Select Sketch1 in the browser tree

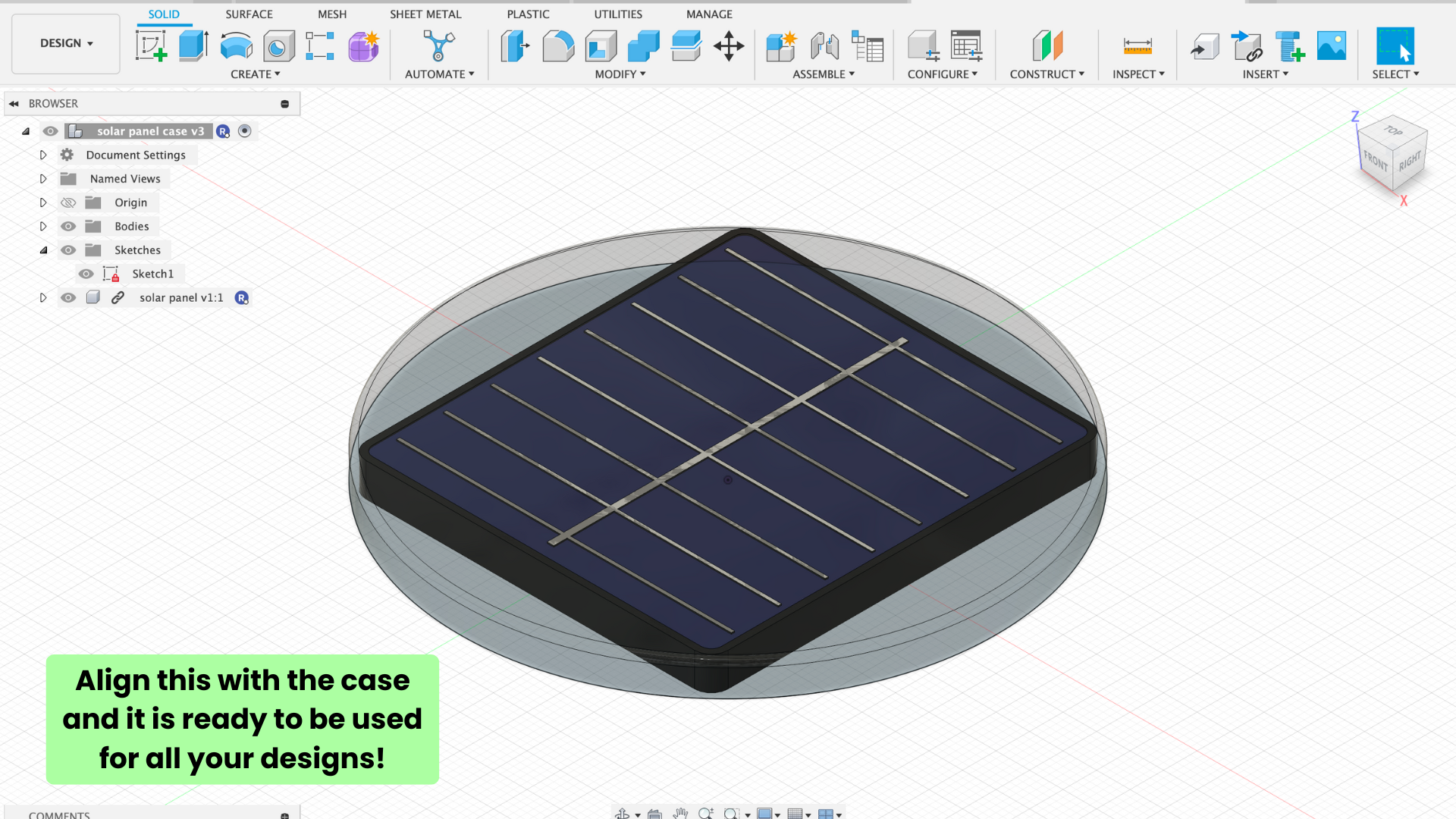pos(152,274)
